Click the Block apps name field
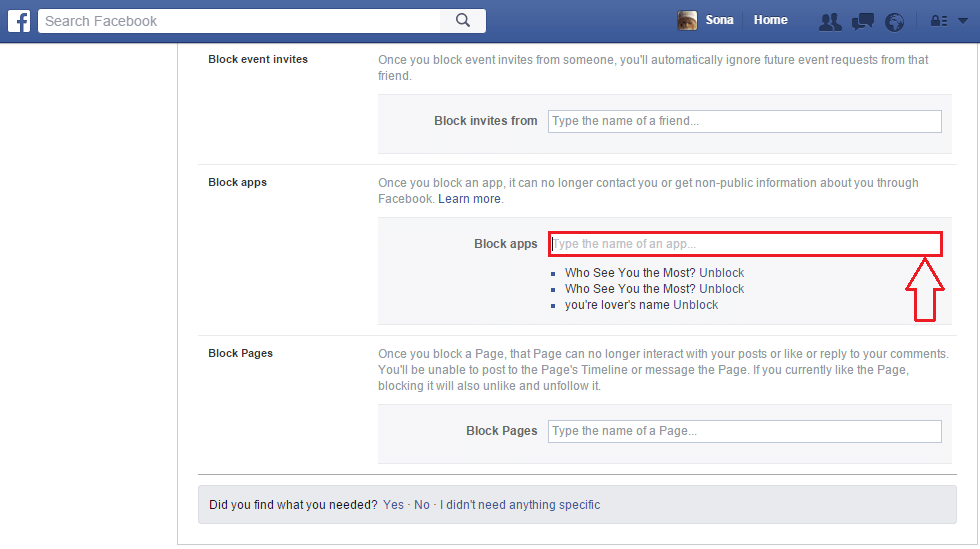 point(745,244)
